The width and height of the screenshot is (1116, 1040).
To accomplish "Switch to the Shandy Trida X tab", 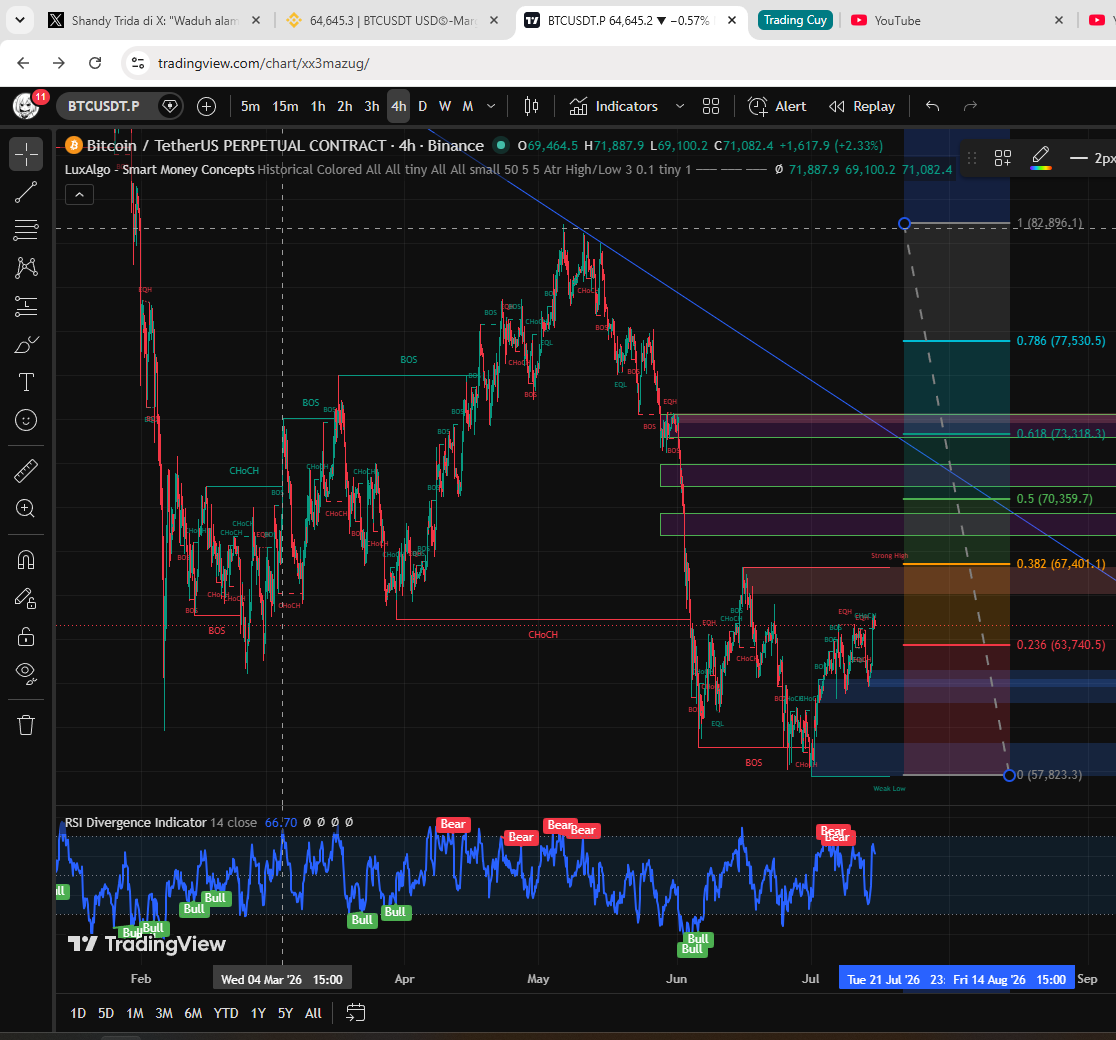I will coord(154,21).
